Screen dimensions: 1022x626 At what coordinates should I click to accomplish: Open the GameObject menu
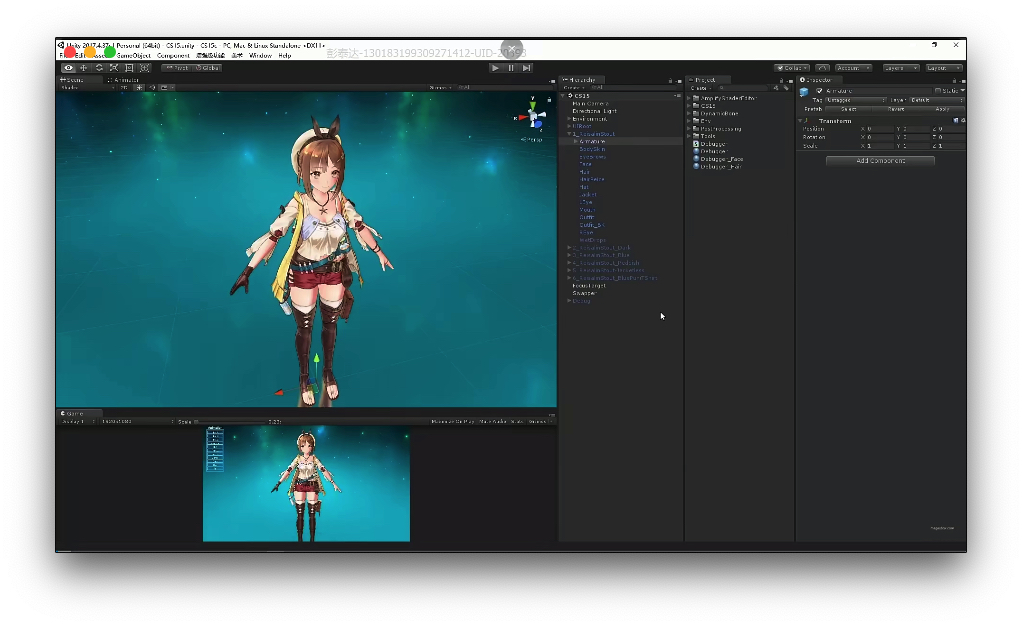click(x=134, y=55)
